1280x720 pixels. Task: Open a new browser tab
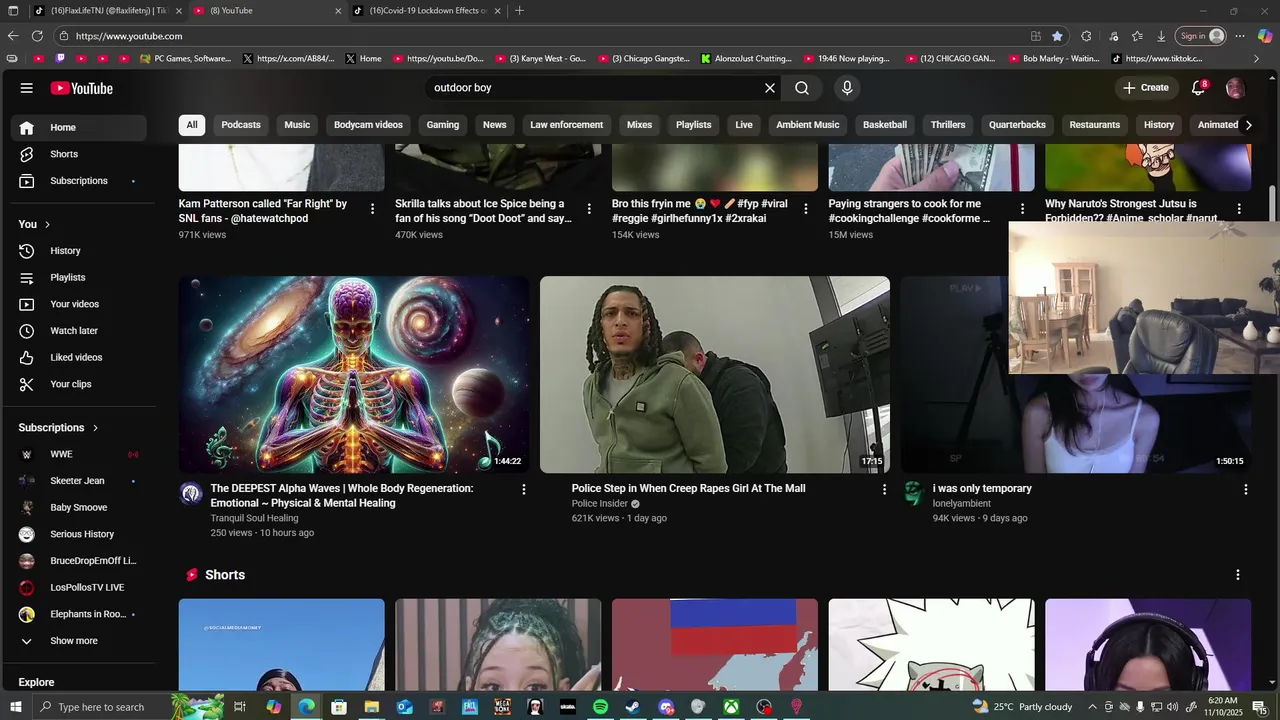tap(519, 11)
